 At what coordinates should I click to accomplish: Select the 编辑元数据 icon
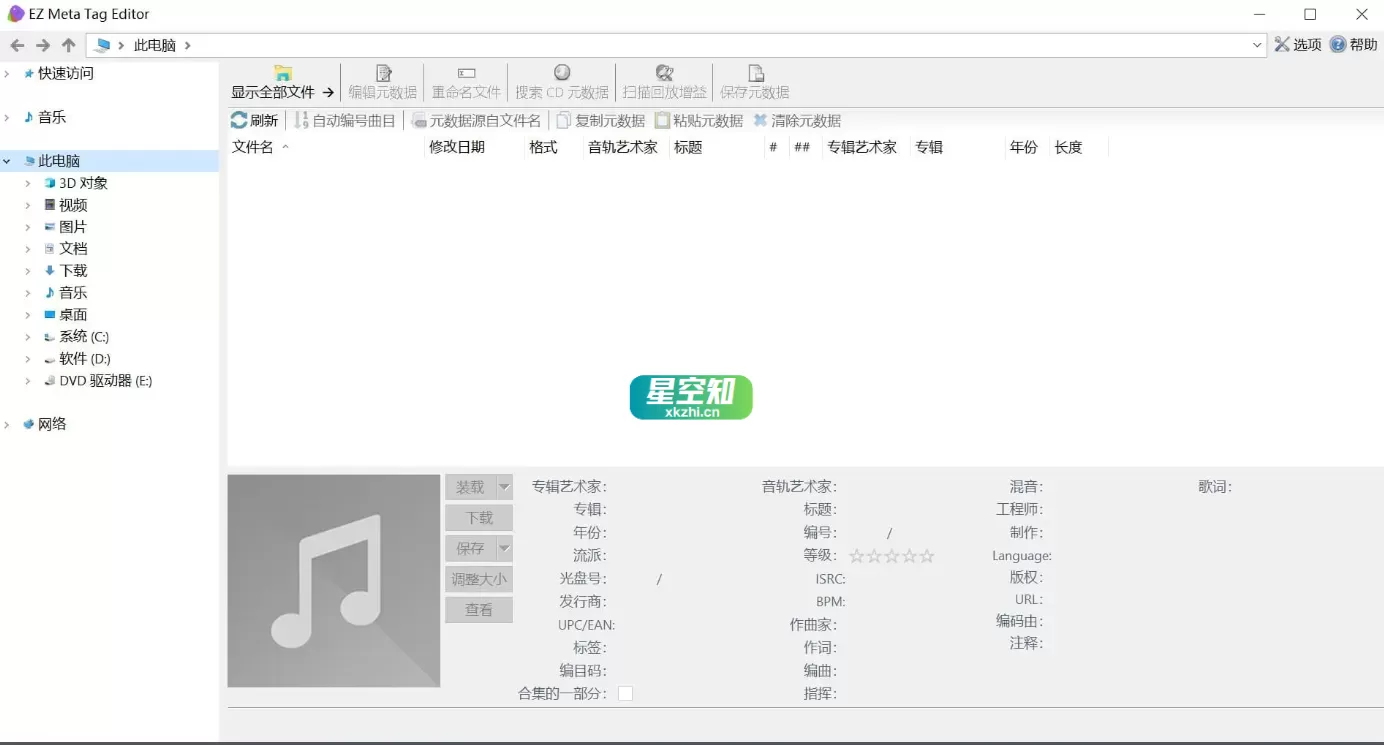381,82
